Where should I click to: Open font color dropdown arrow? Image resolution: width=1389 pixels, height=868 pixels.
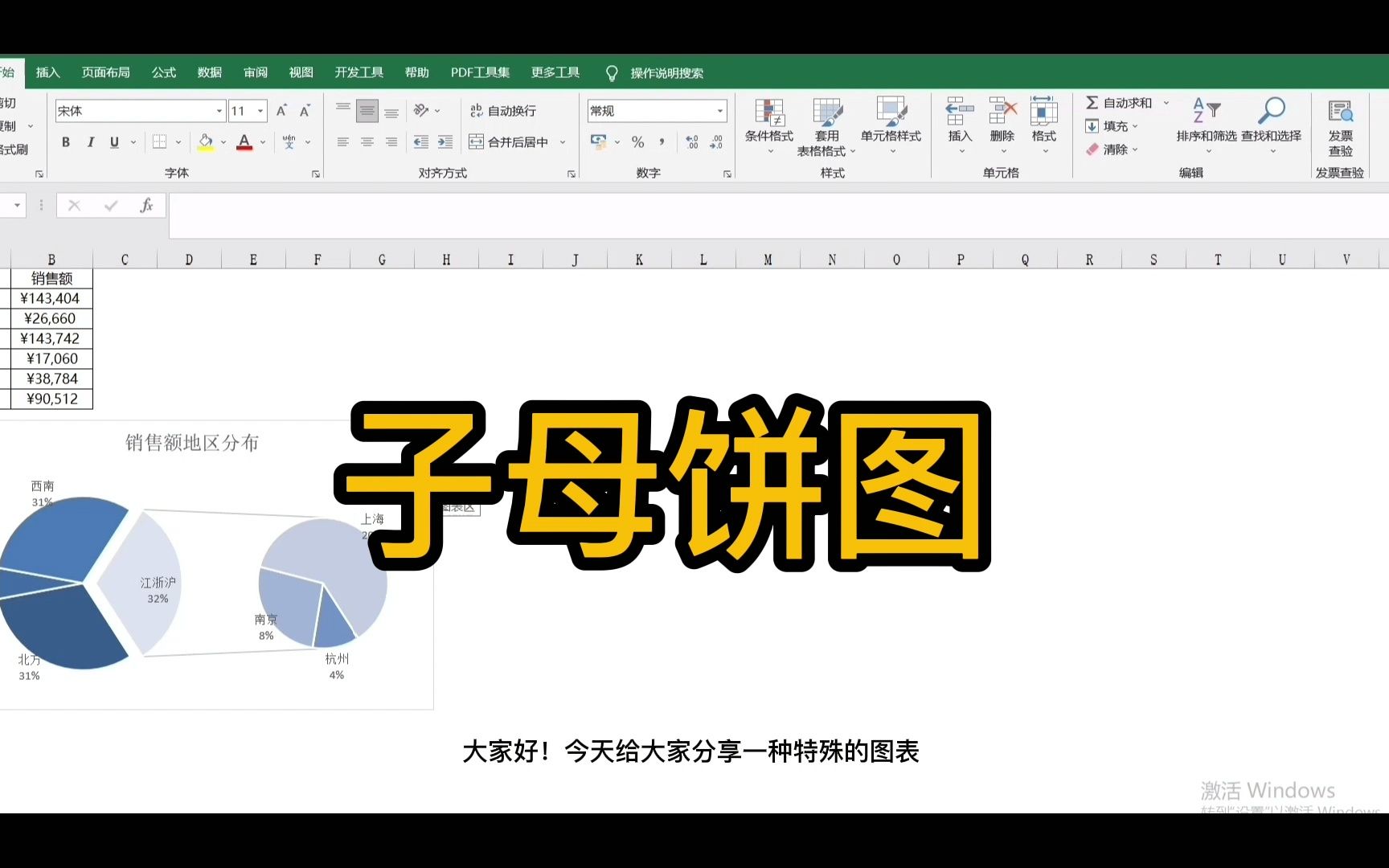[x=263, y=142]
